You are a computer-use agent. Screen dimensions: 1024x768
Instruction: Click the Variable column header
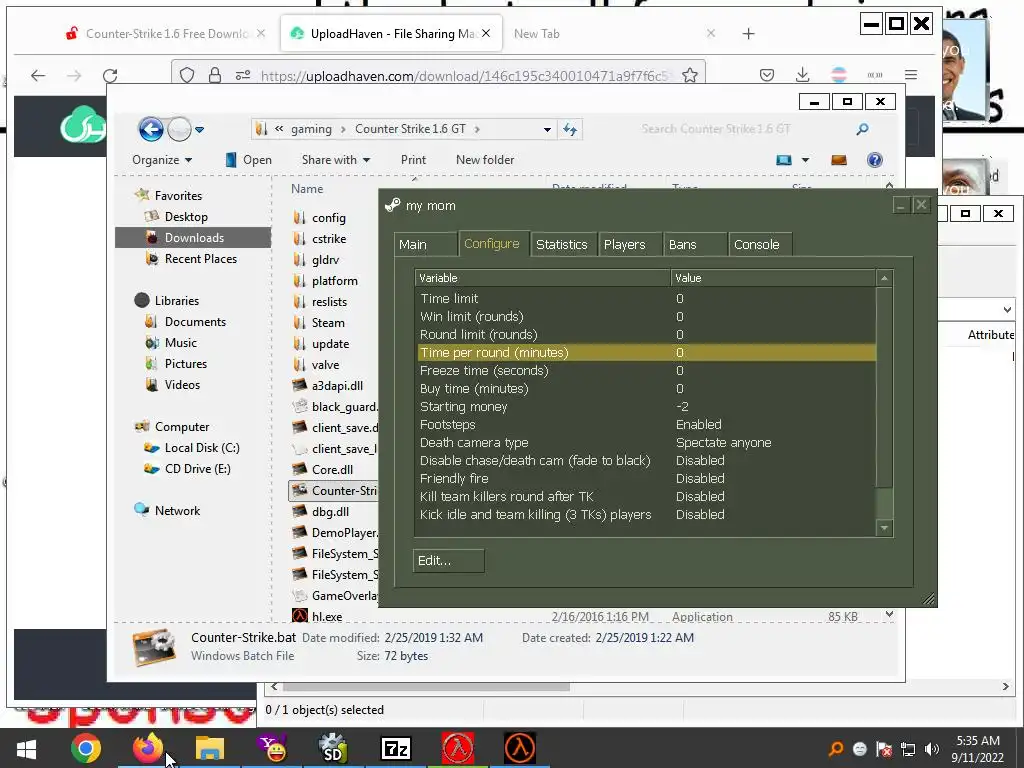(x=543, y=278)
